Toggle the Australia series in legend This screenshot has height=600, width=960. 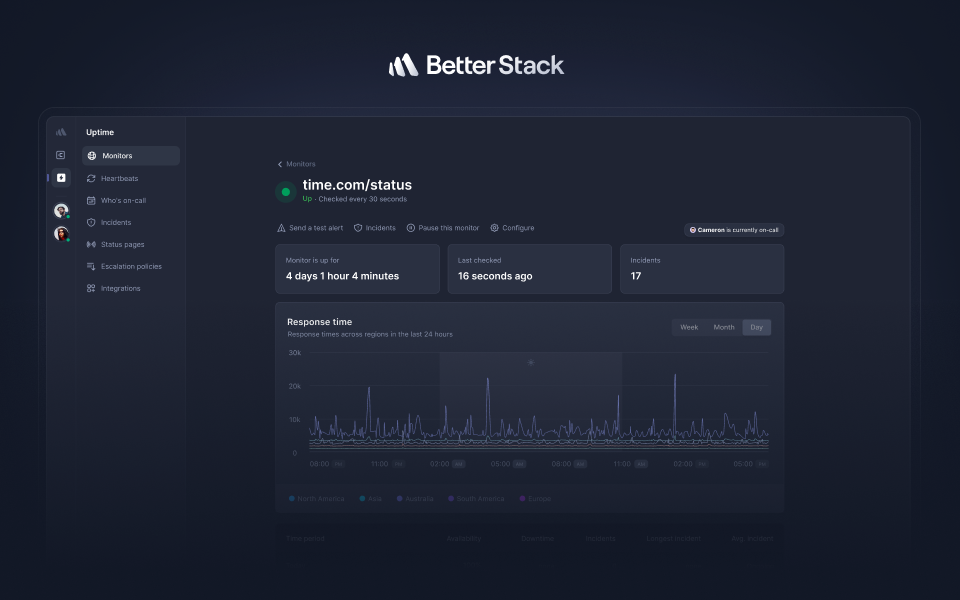click(x=416, y=498)
